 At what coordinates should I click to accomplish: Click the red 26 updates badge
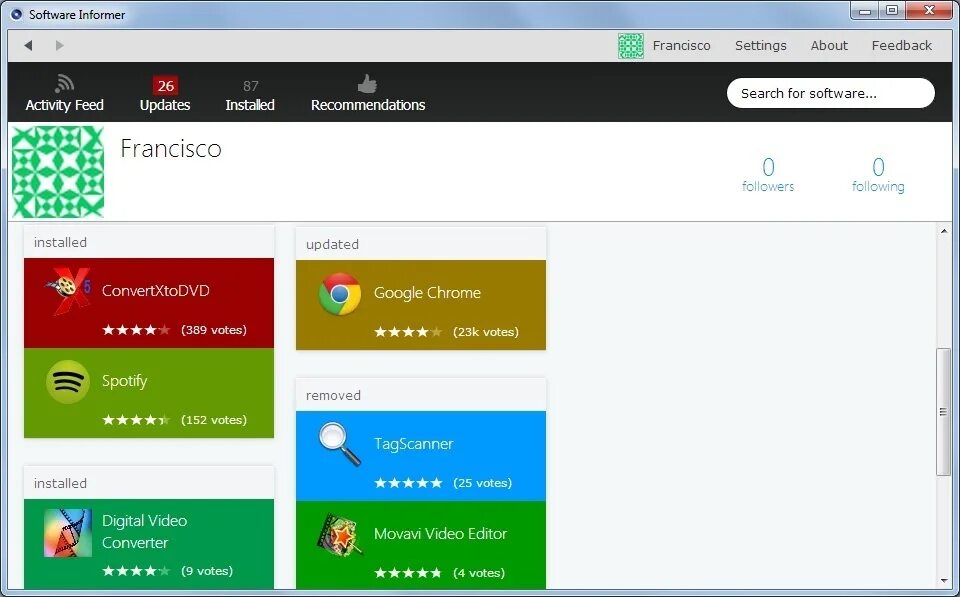coord(165,86)
